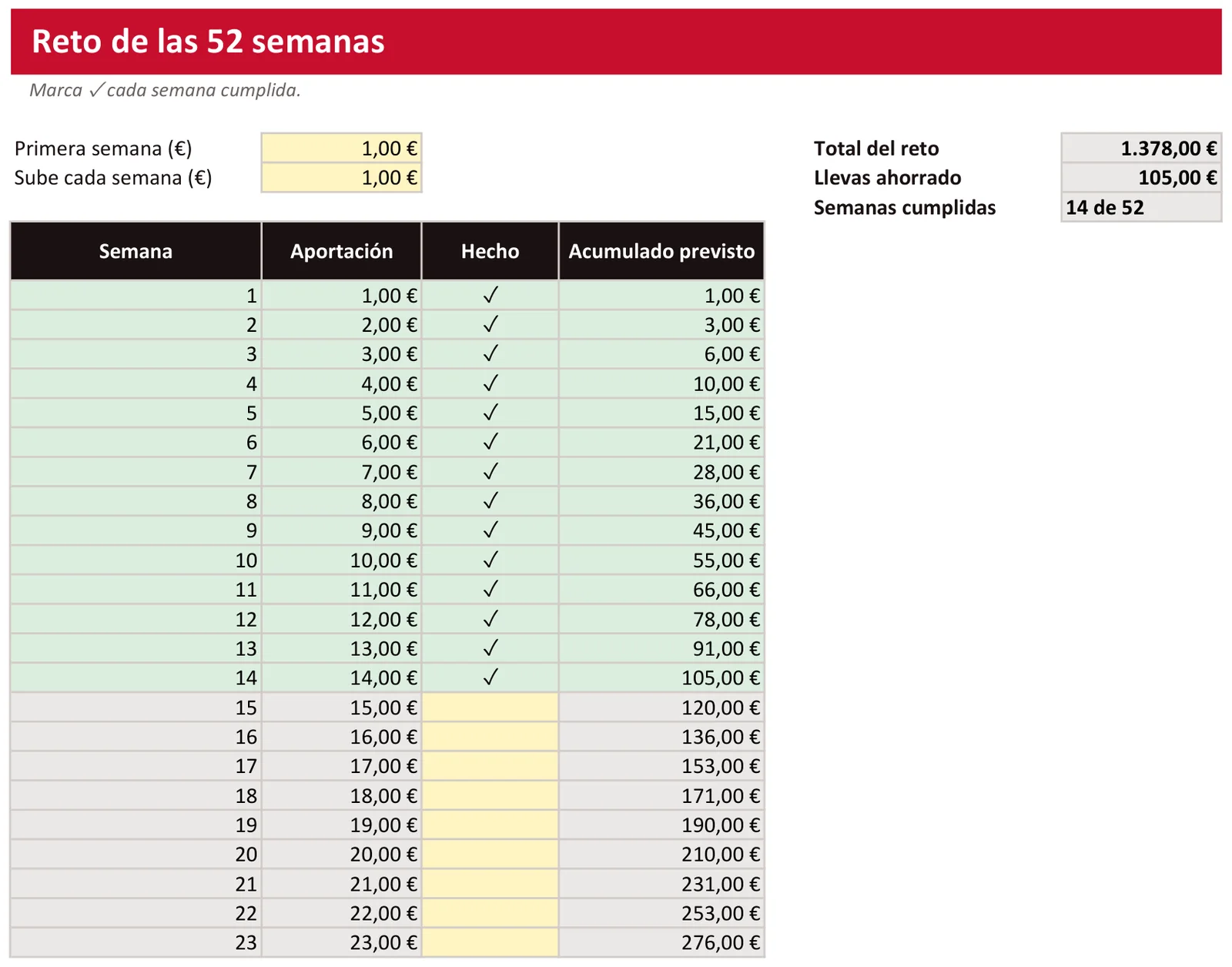Select the accumulated value 136,00 €
The height and width of the screenshot is (967, 1232).
tap(661, 737)
